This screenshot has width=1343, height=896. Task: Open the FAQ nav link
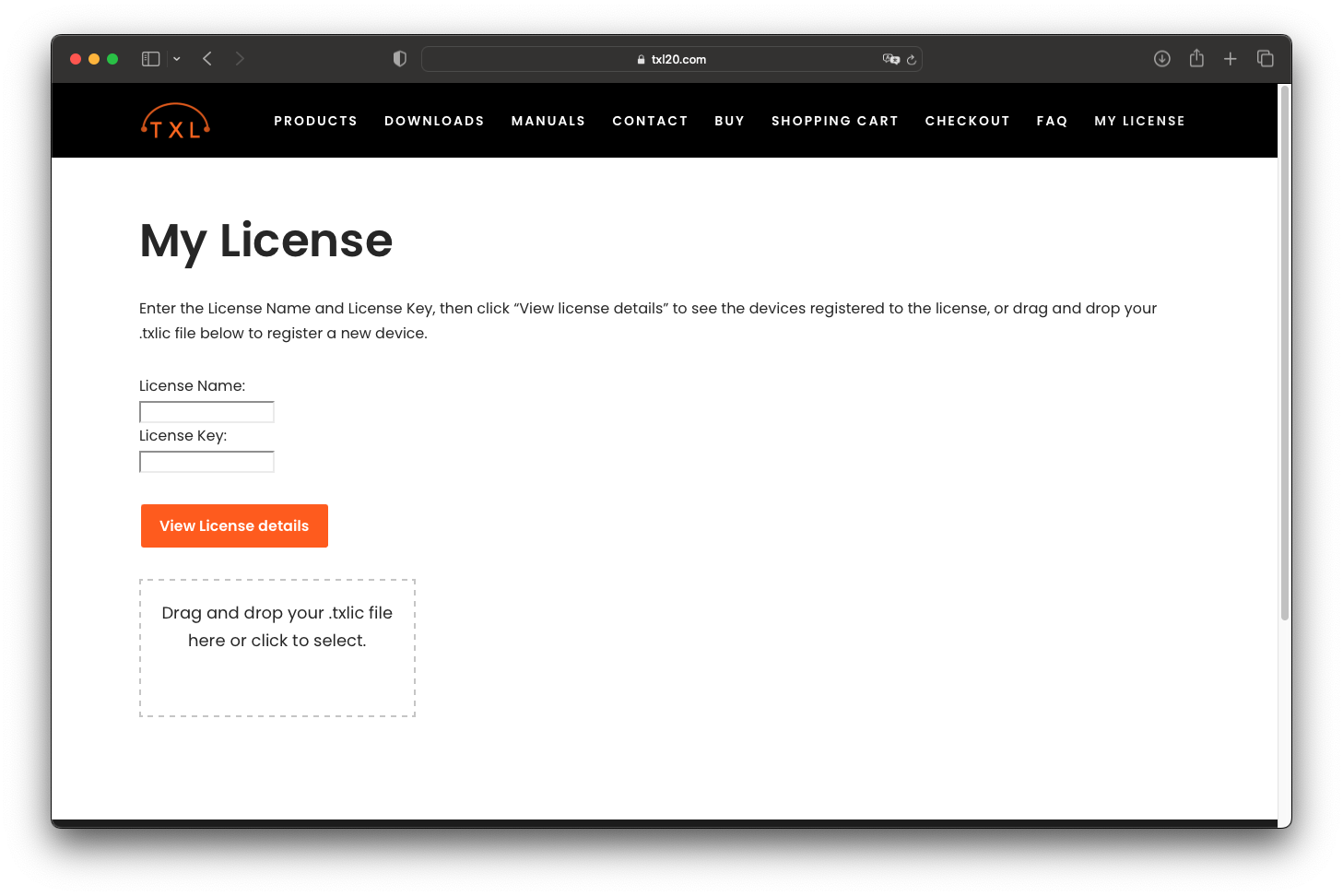click(x=1052, y=121)
